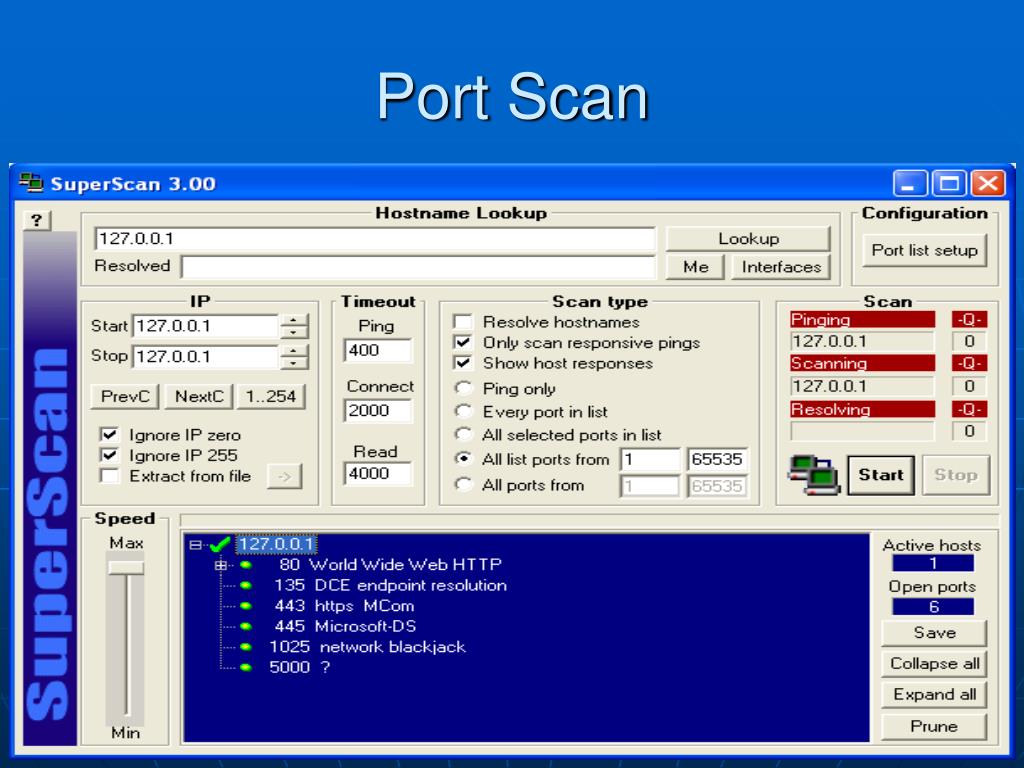This screenshot has width=1024, height=768.
Task: Click the green dot for port 445
Action: (x=246, y=626)
